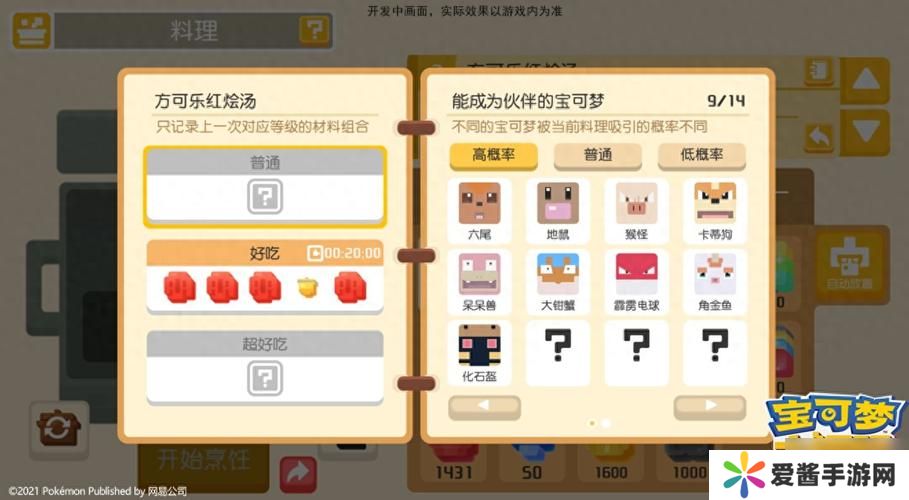Choose the 霹雳电球 Pokémon icon
Image resolution: width=909 pixels, height=500 pixels.
coord(636,282)
